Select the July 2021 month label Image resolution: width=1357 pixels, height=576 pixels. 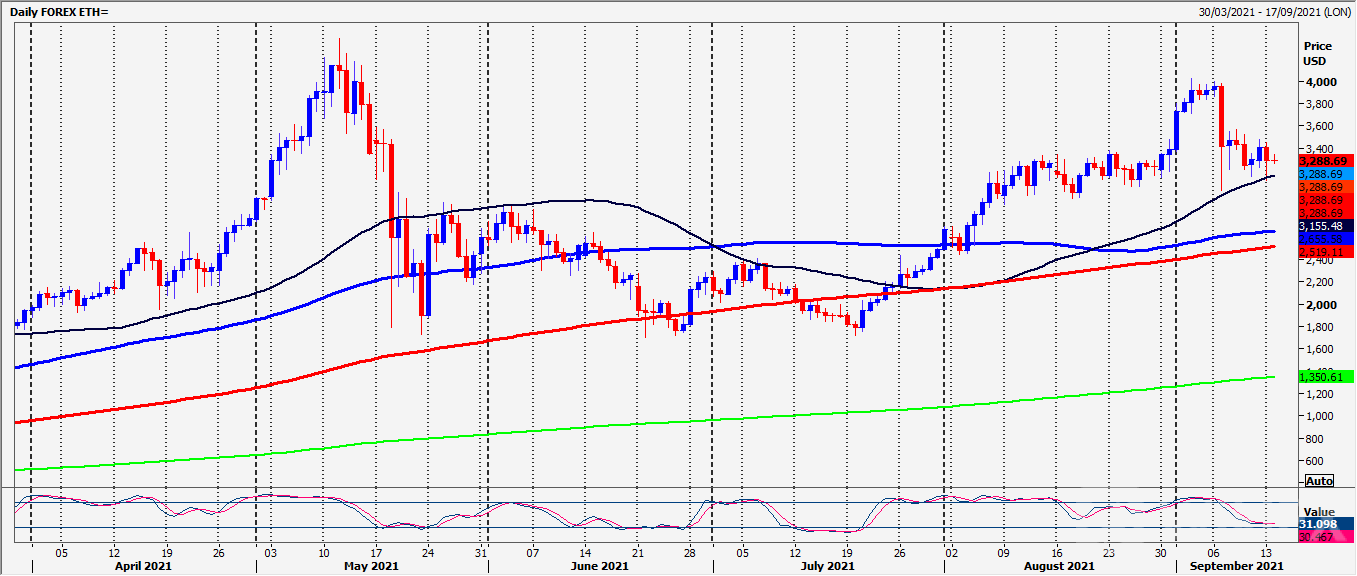827,566
